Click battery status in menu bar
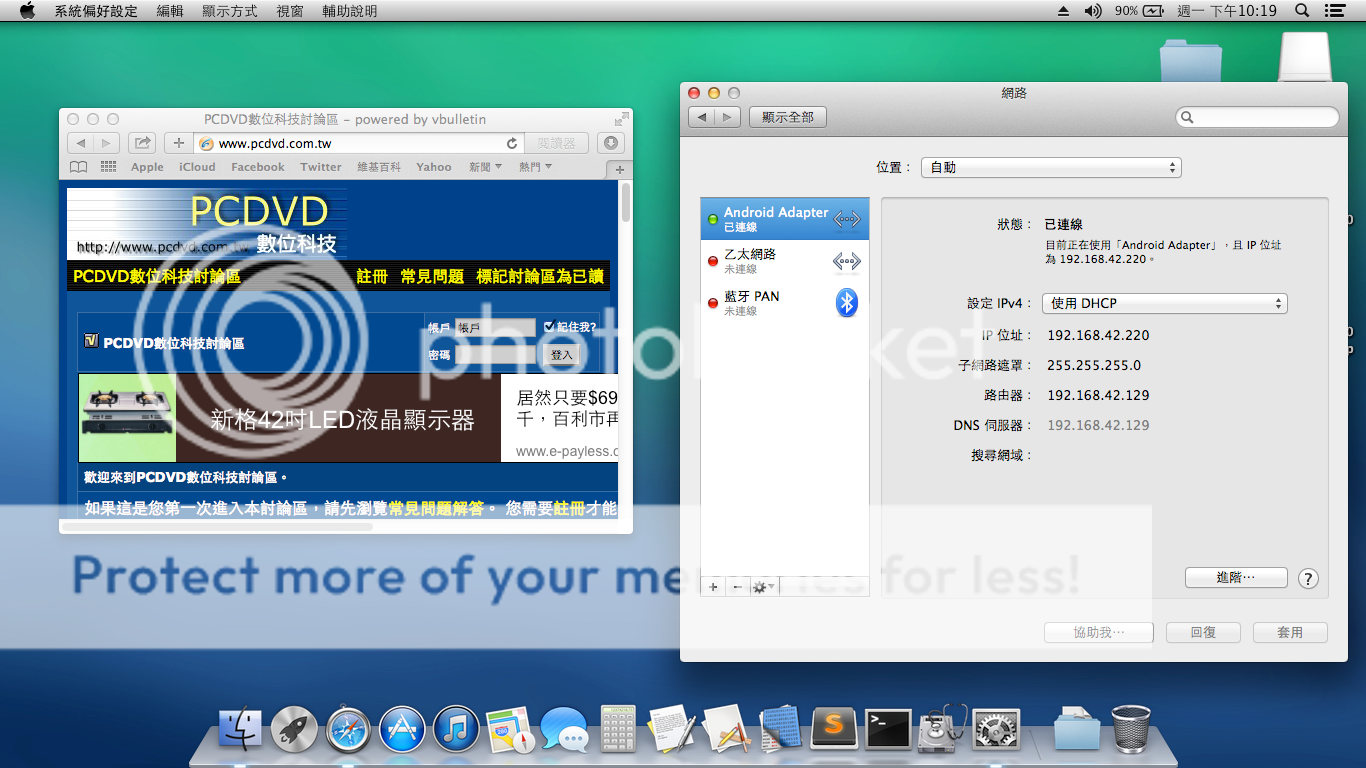Screen dimensions: 1366x768 click(1140, 10)
